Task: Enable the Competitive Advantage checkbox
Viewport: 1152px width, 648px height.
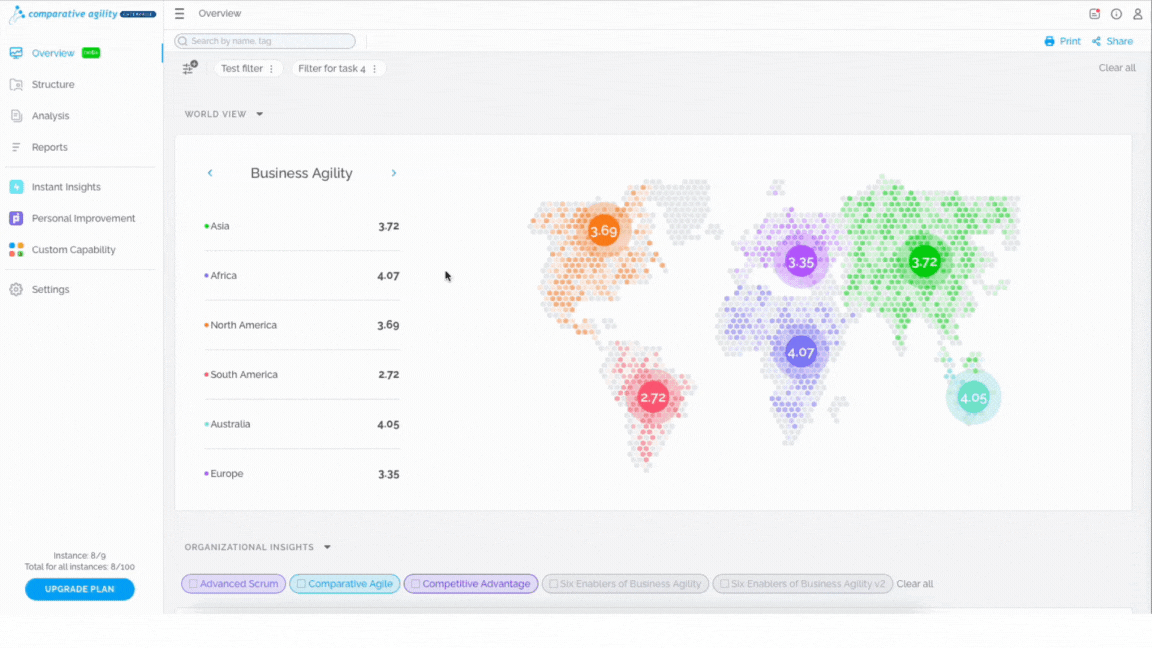Action: click(415, 583)
